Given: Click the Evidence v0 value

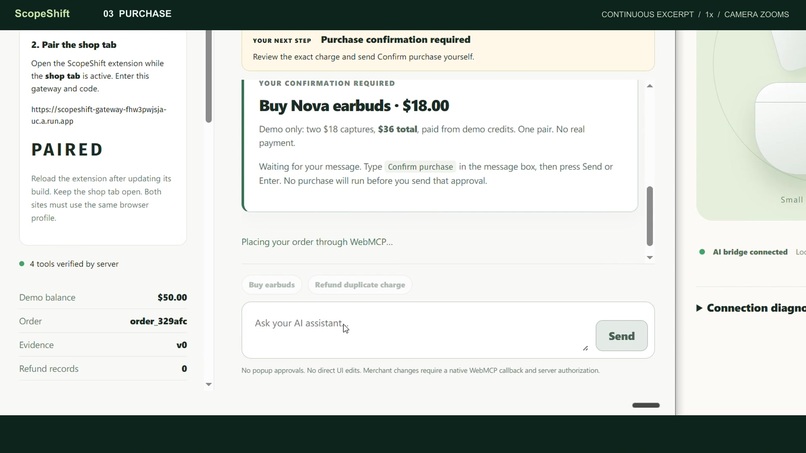Looking at the screenshot, I should click(181, 345).
